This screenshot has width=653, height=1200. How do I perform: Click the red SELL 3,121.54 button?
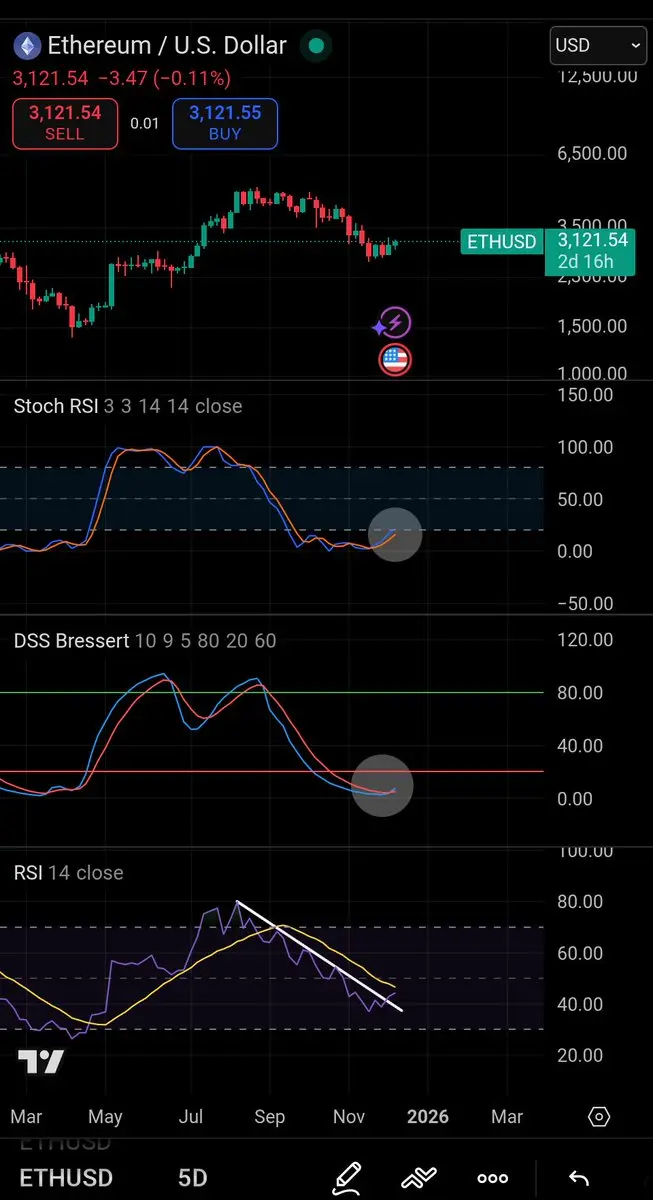point(65,123)
